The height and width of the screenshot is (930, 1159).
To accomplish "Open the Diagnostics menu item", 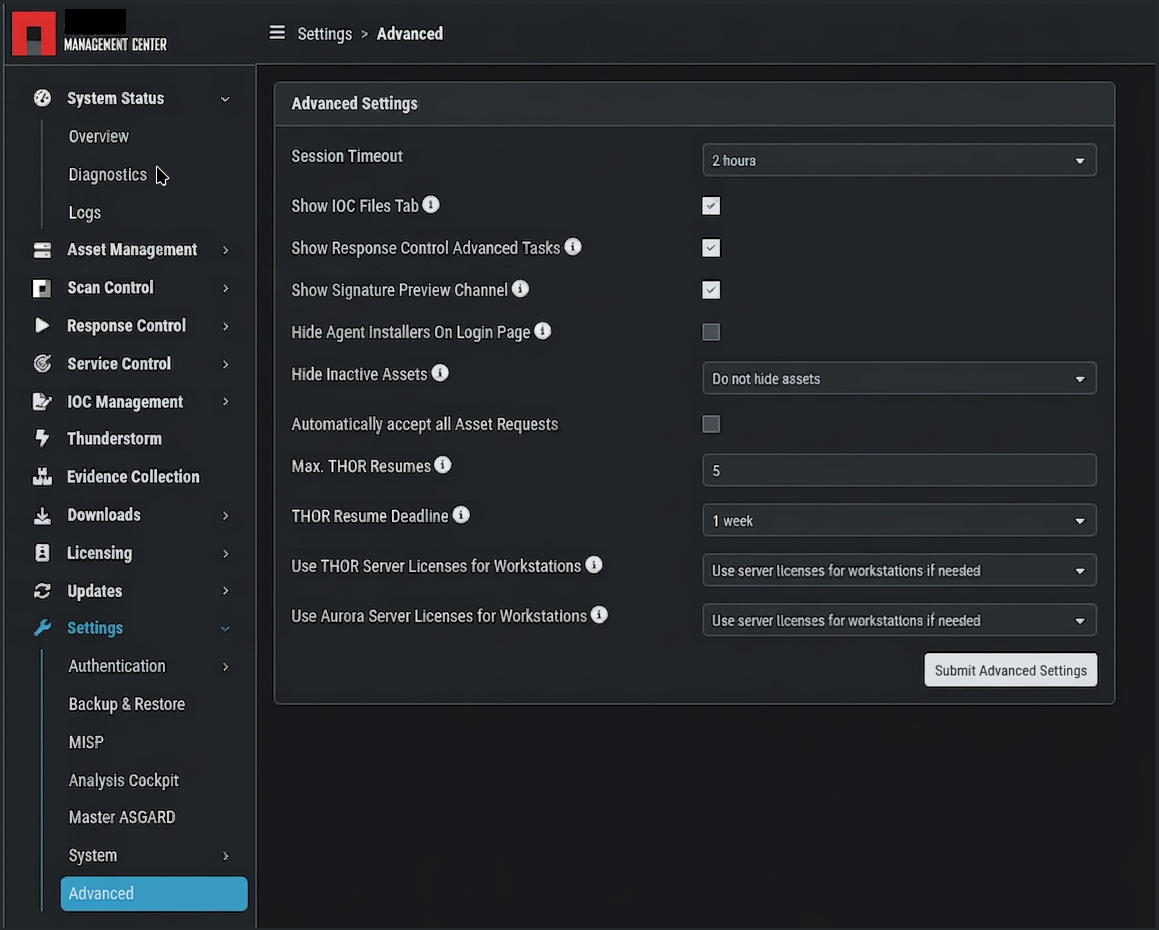I will point(108,174).
